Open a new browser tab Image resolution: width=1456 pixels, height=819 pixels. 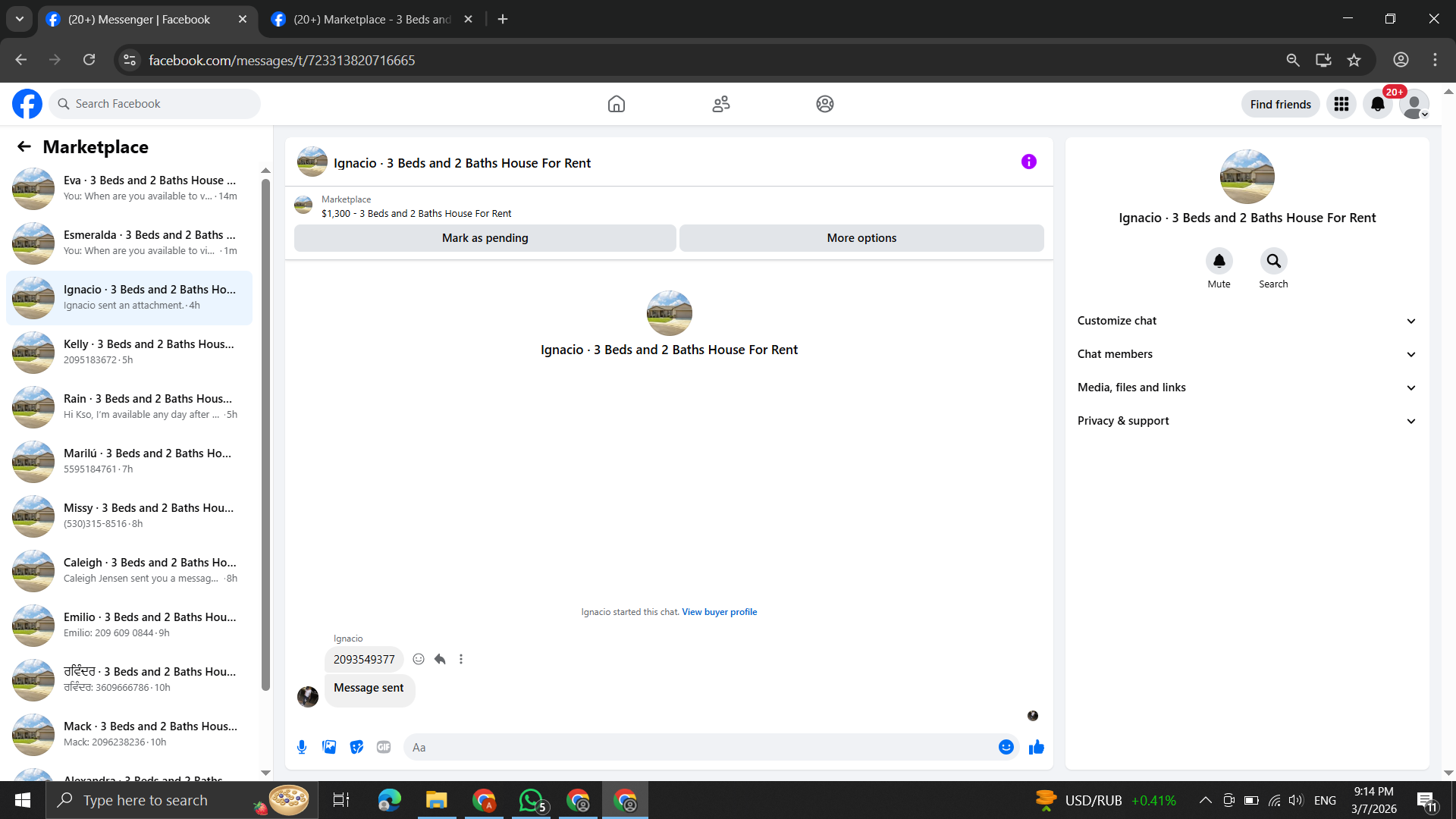click(503, 19)
